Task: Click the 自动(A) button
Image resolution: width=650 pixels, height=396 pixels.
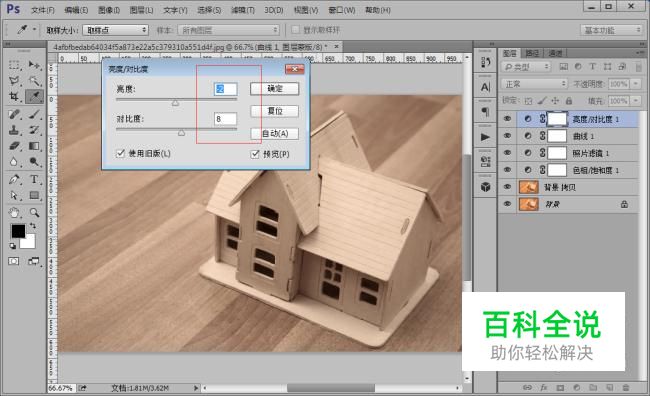Action: click(x=274, y=133)
